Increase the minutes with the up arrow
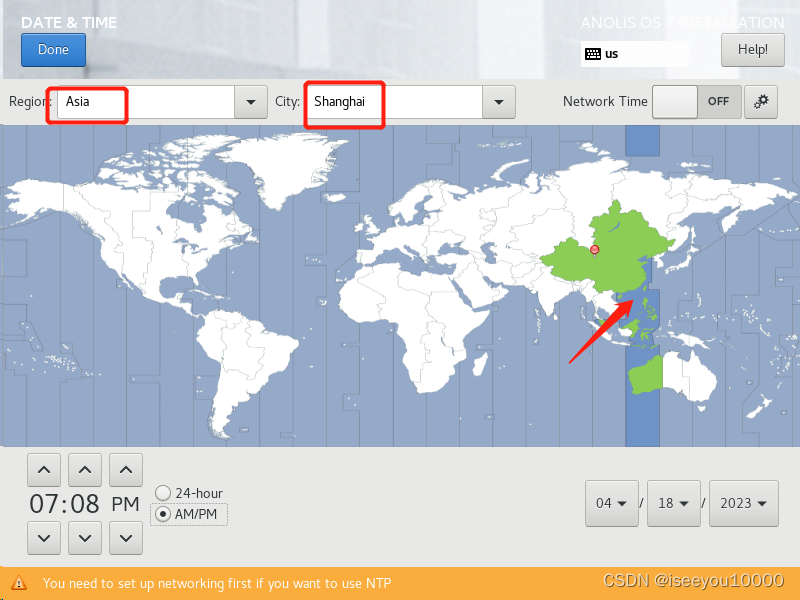800x600 pixels. pos(85,470)
